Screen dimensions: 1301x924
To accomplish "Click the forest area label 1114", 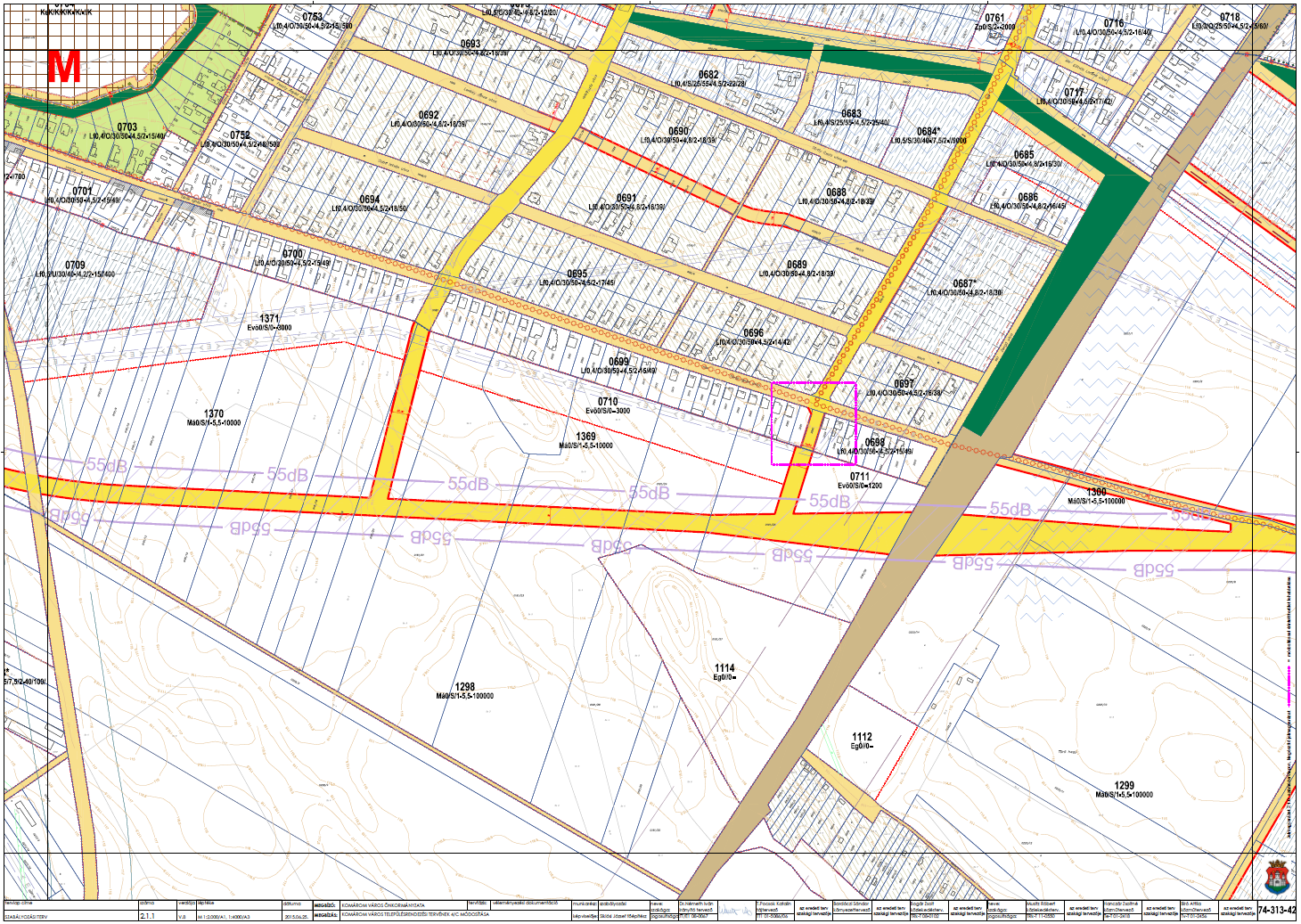I will (724, 667).
